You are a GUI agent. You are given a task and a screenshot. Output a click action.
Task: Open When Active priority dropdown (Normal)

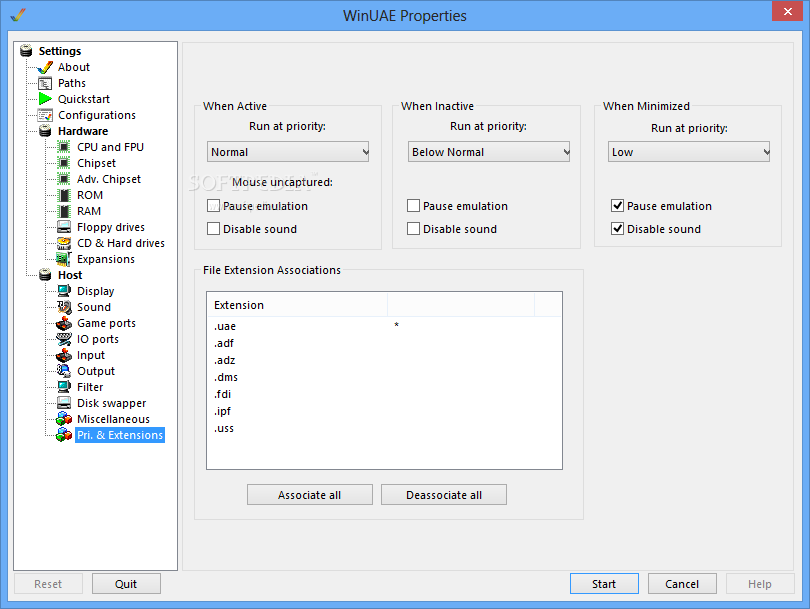[x=288, y=152]
